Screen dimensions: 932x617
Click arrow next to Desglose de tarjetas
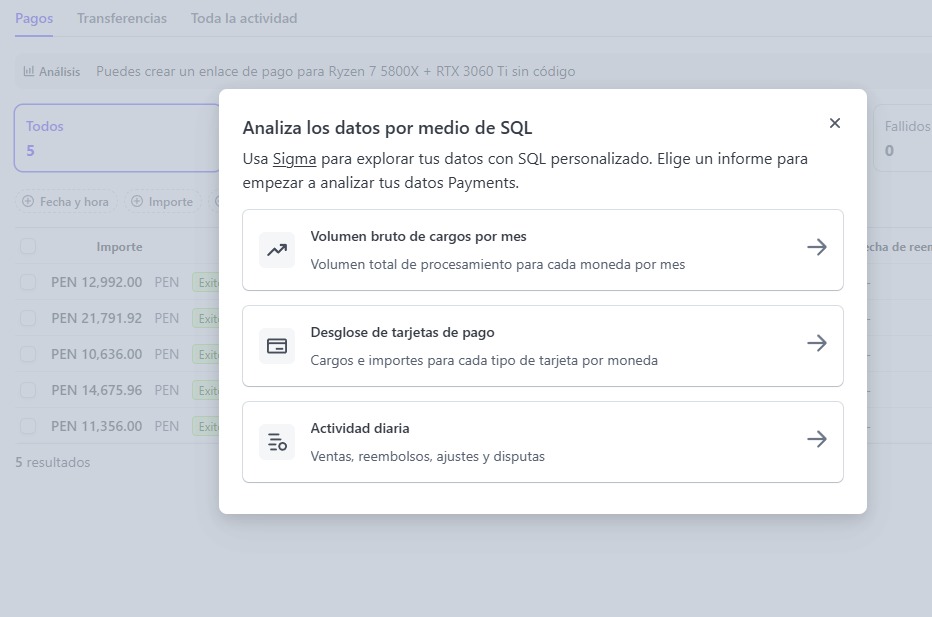click(817, 343)
